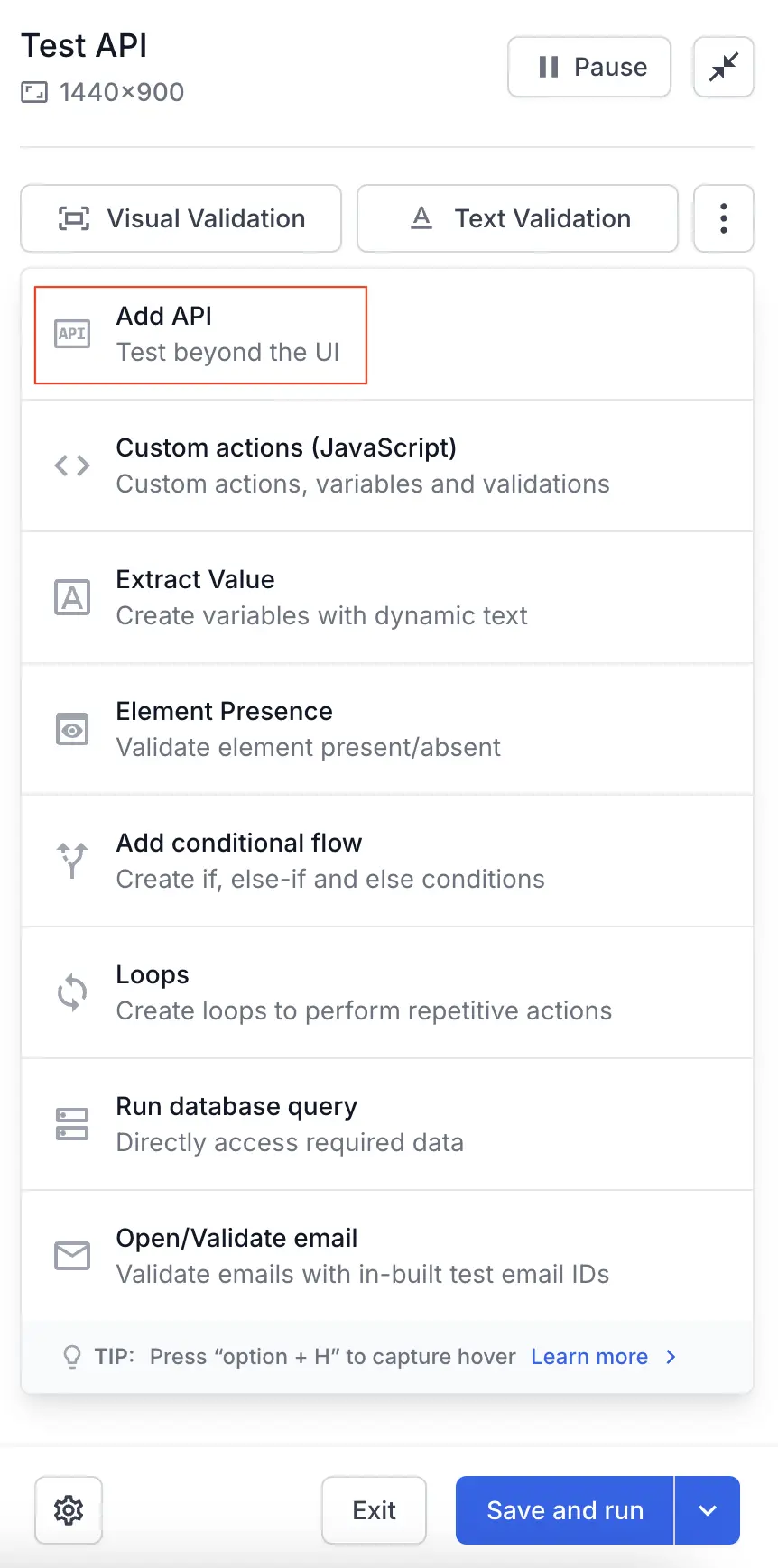
Task: Click the envelope email icon
Action: click(72, 1256)
